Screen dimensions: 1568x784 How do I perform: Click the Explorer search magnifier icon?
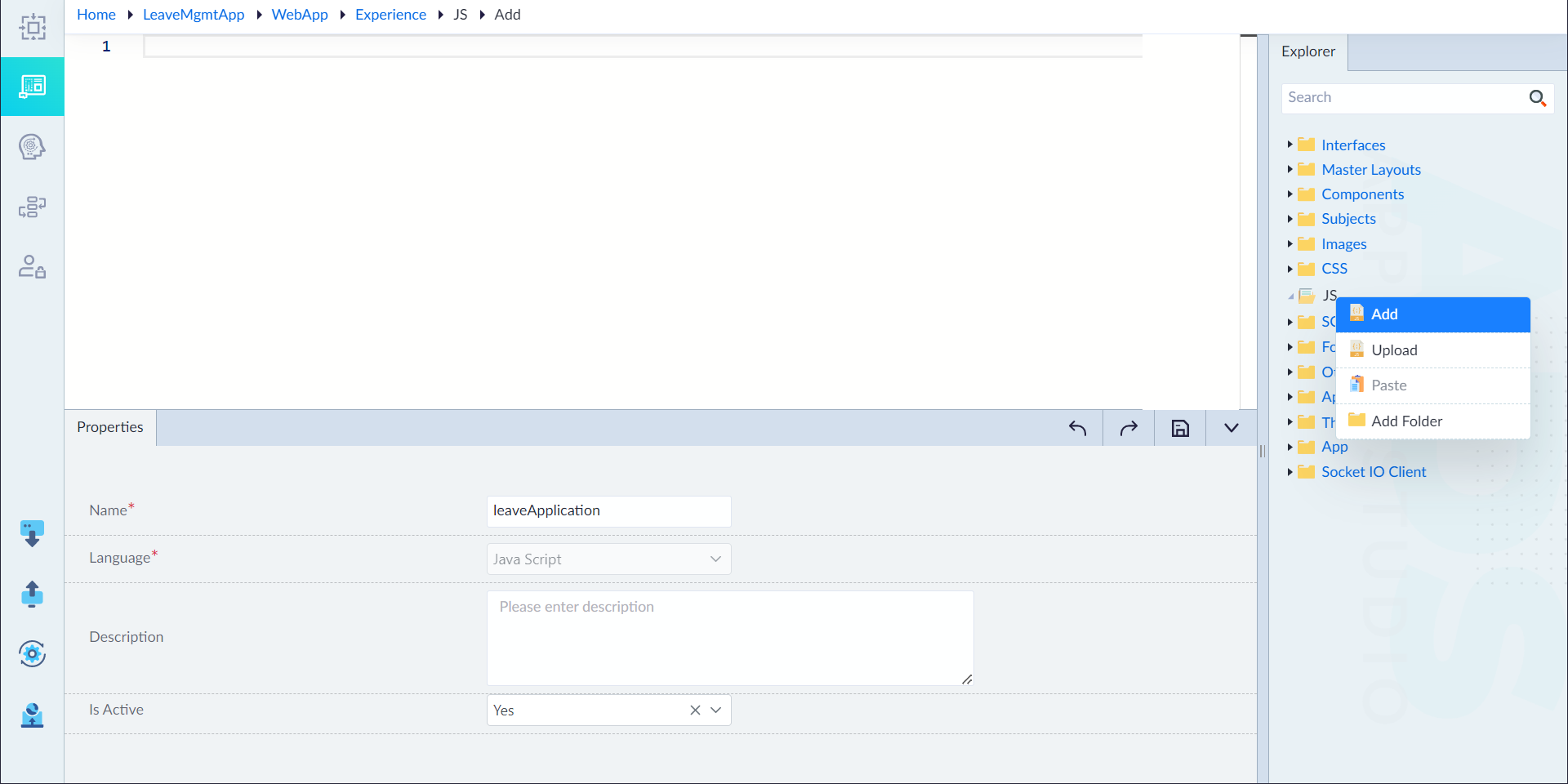pos(1538,98)
